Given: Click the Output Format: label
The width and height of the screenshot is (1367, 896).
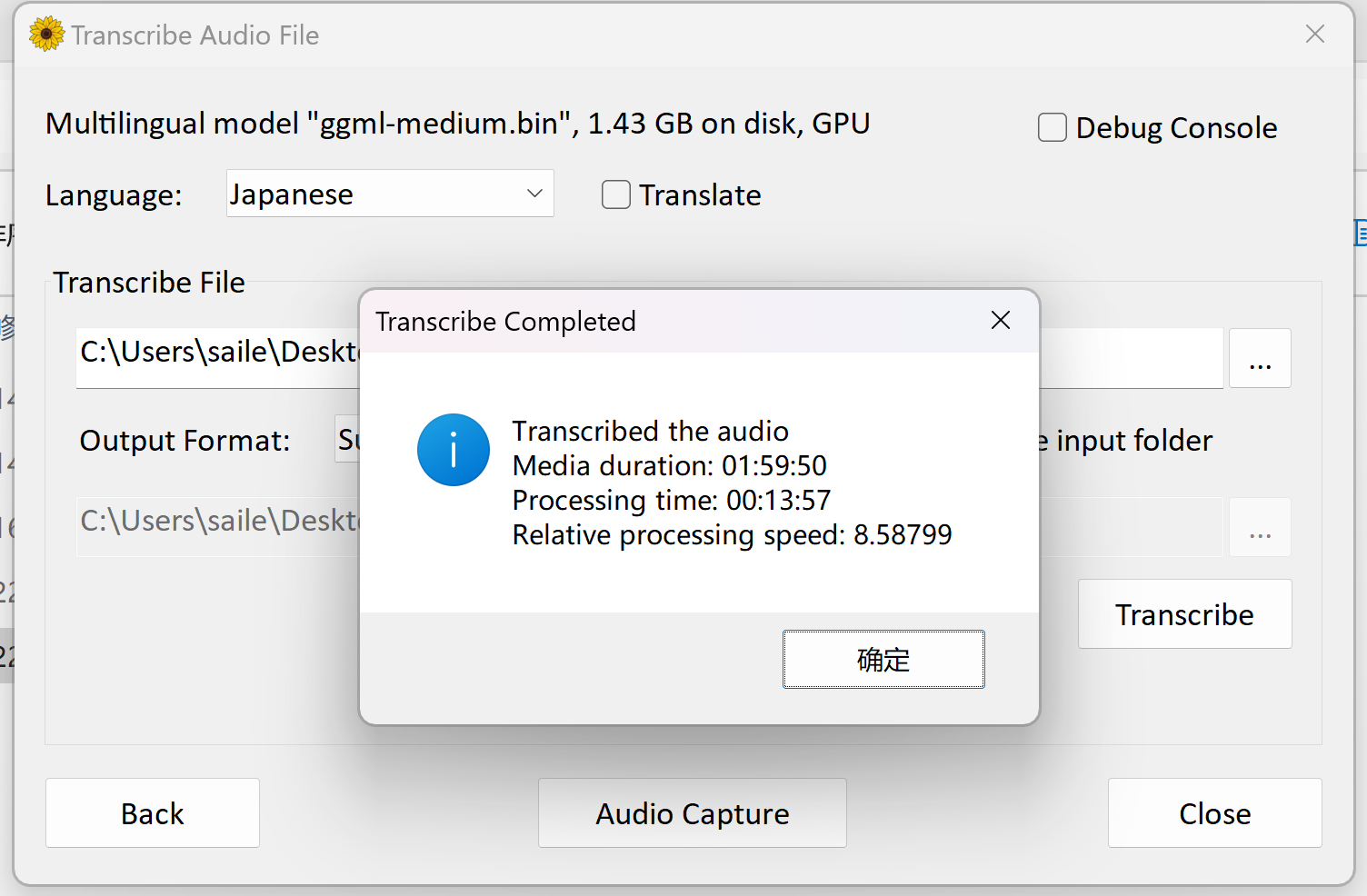Looking at the screenshot, I should point(185,441).
